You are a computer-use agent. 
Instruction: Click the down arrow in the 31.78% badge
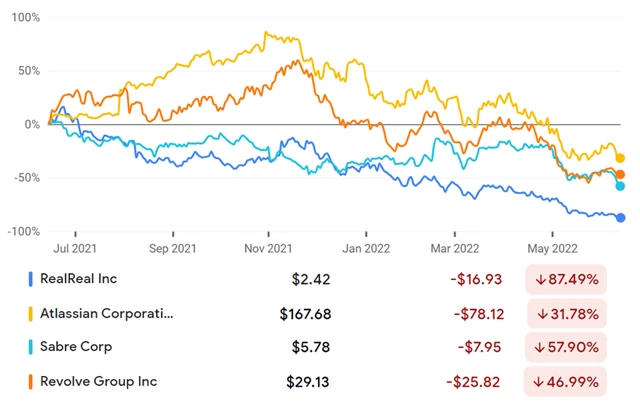coord(541,314)
